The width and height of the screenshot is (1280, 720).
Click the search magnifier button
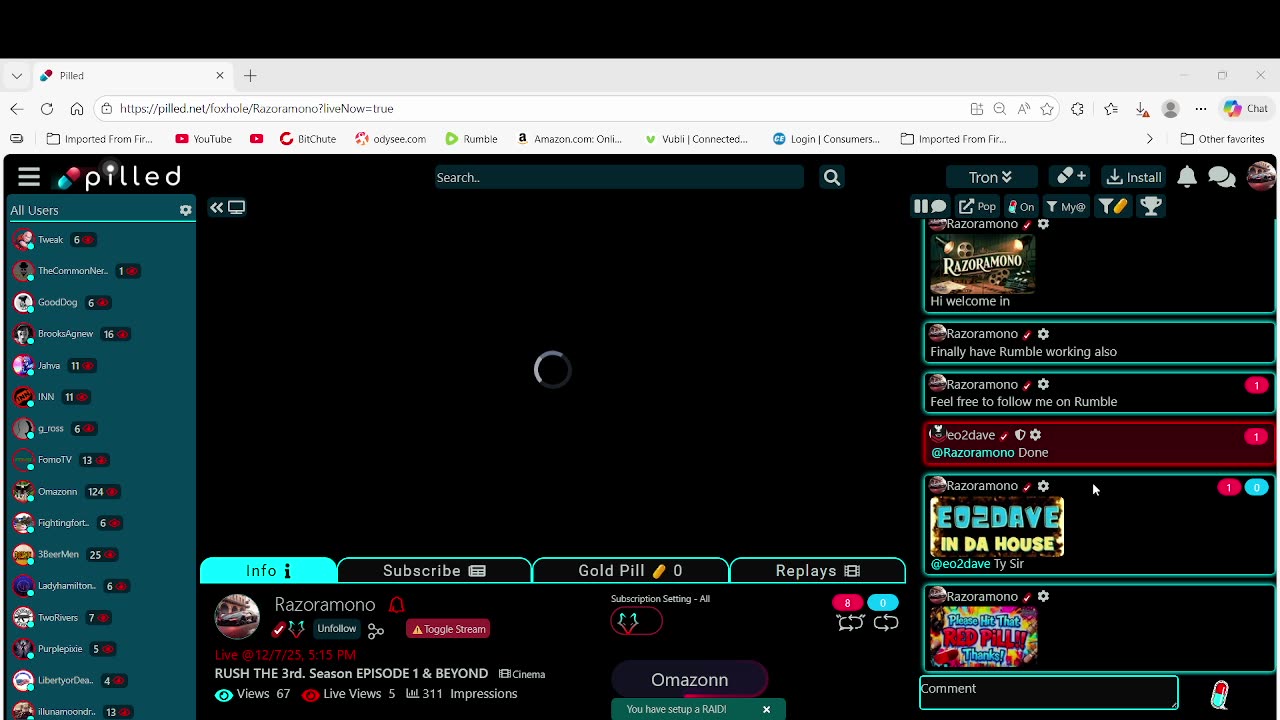pos(831,177)
